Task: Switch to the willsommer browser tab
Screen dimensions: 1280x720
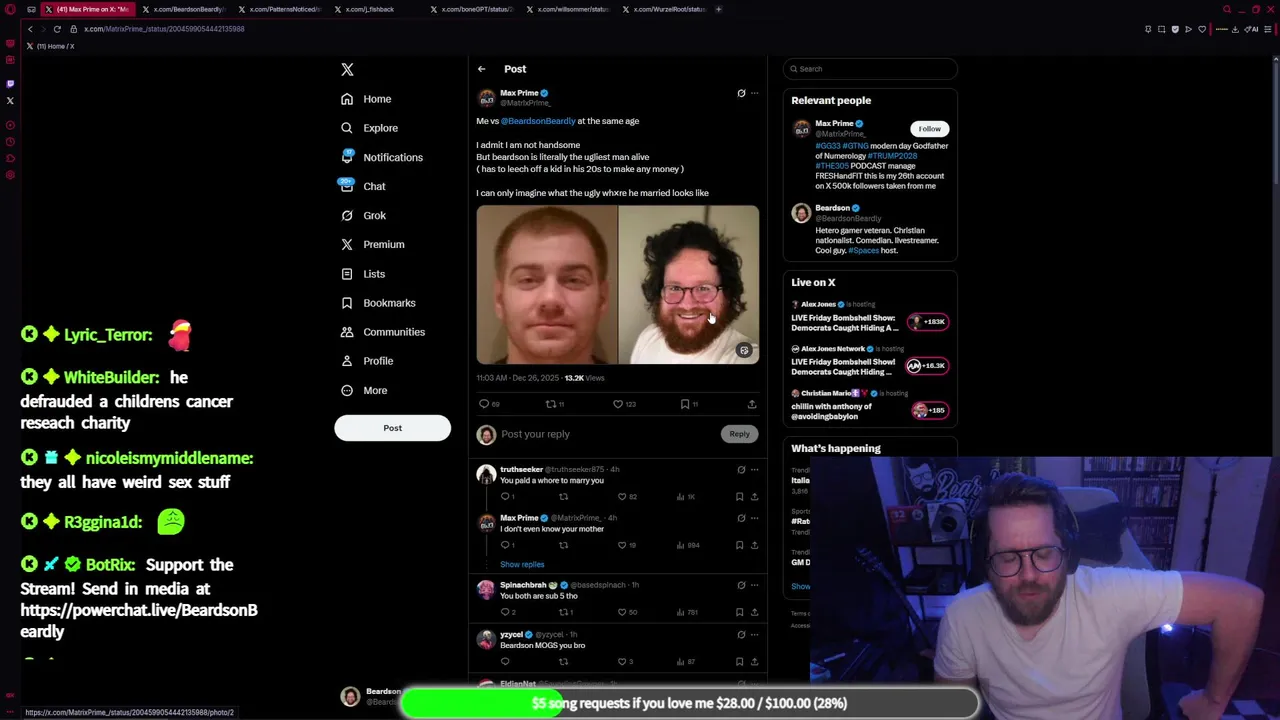Action: [569, 9]
